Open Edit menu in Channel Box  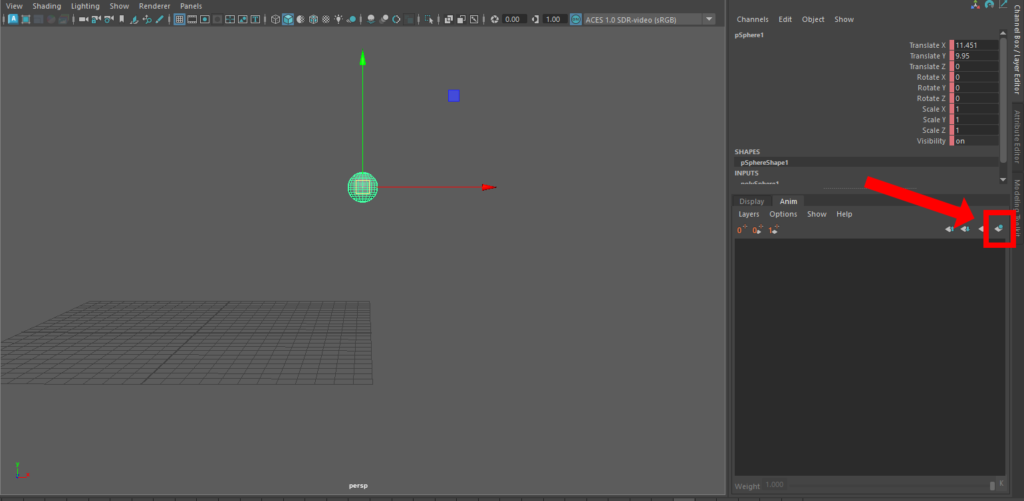785,20
